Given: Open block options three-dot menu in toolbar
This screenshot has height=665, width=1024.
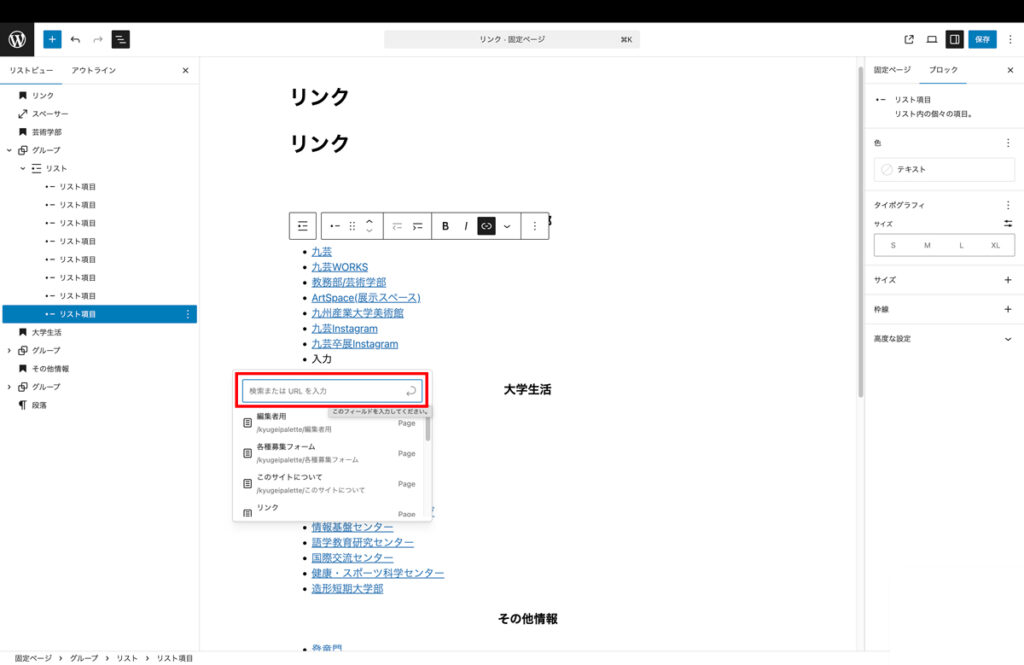Looking at the screenshot, I should point(534,226).
